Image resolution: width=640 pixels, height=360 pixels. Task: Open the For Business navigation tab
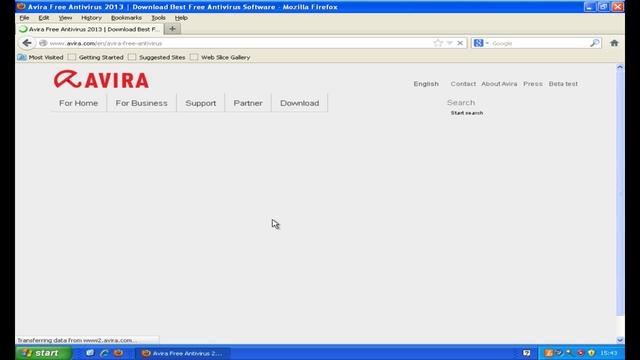click(141, 103)
